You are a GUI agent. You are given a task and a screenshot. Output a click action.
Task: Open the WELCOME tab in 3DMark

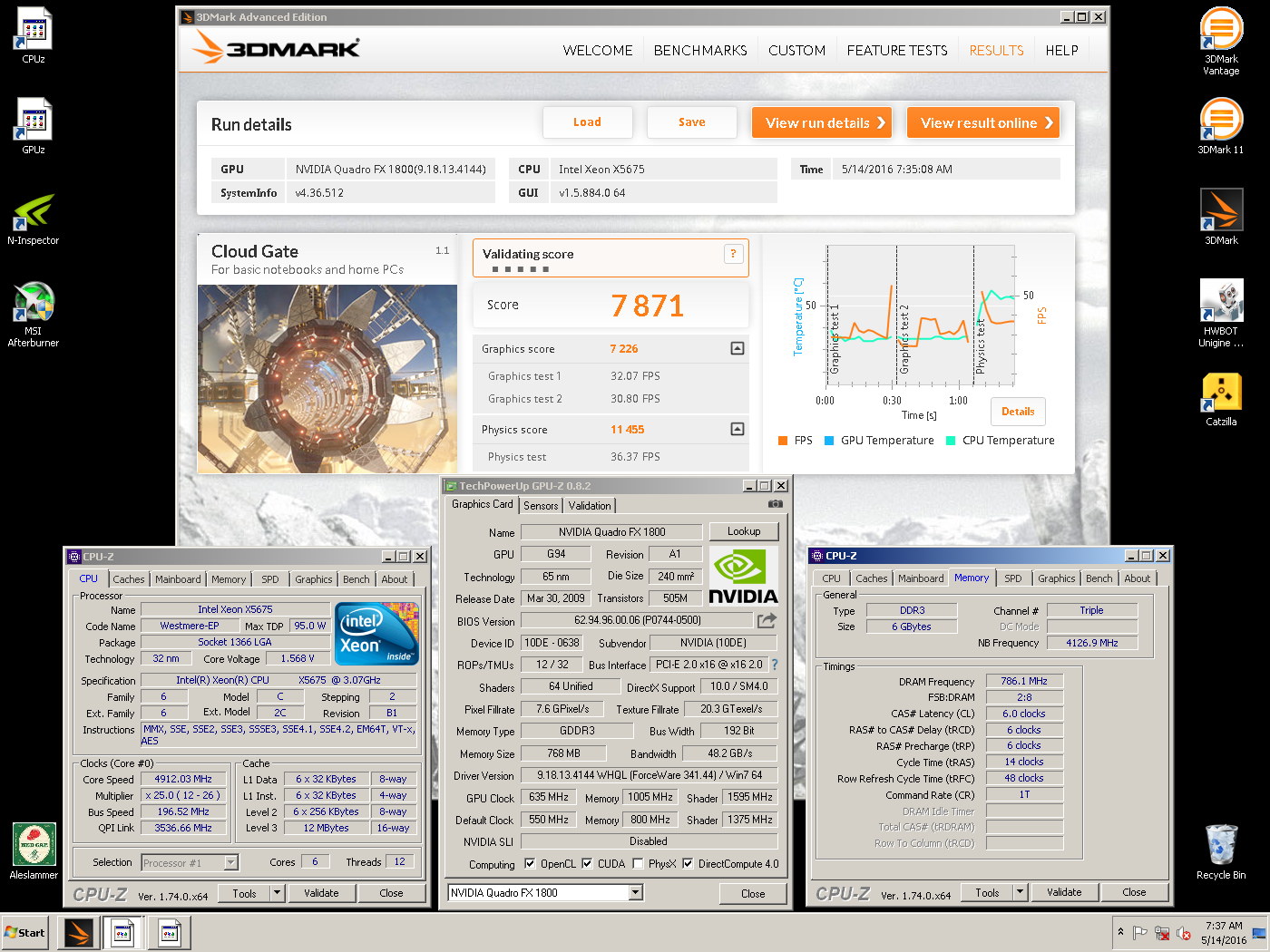click(x=598, y=51)
